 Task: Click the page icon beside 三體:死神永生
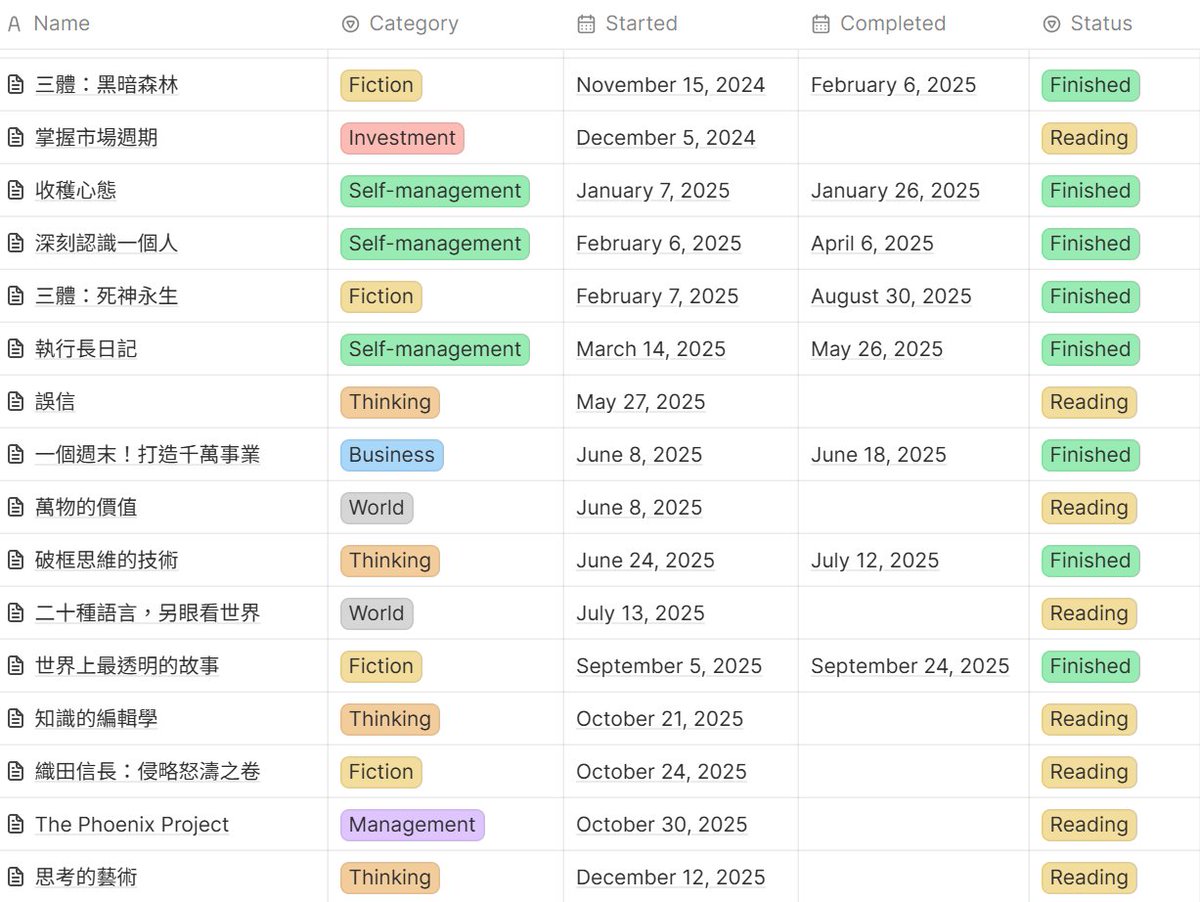pyautogui.click(x=15, y=296)
